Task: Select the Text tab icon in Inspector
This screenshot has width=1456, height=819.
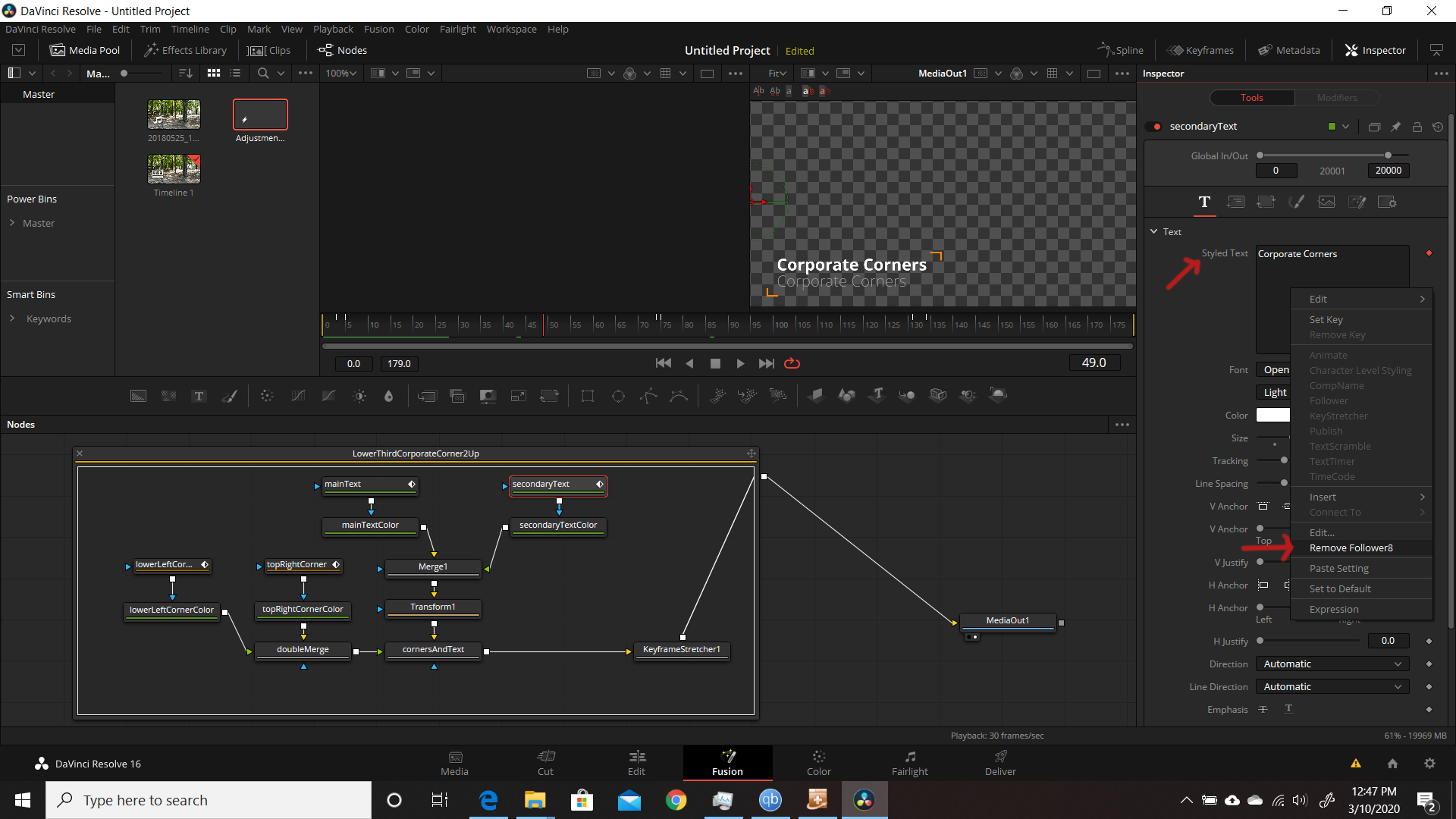Action: pyautogui.click(x=1204, y=202)
